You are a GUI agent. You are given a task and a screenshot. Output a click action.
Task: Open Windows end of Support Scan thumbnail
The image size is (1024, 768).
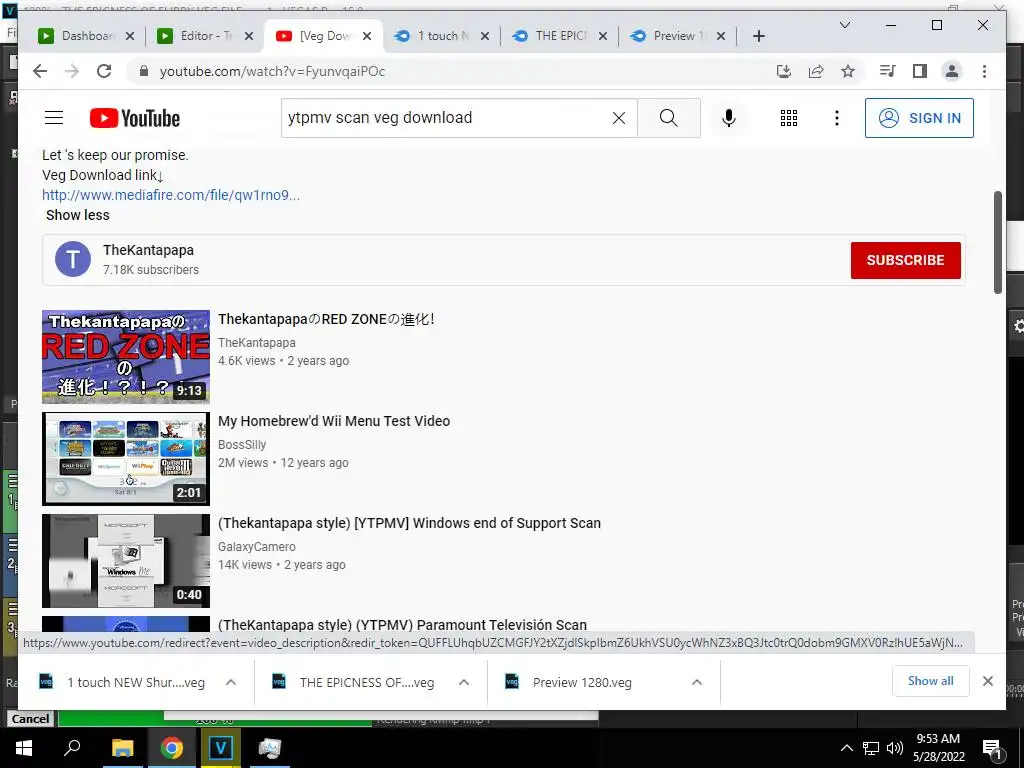126,560
